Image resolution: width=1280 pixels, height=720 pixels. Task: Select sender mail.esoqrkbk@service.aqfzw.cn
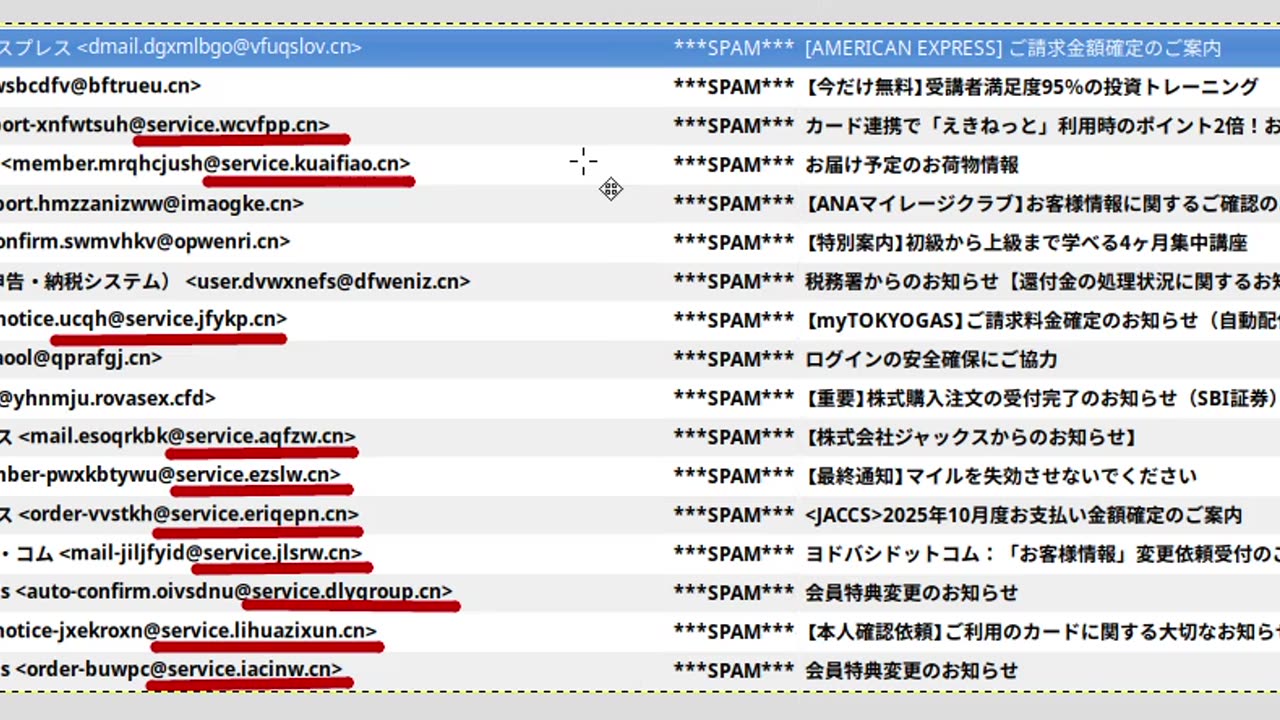point(187,436)
